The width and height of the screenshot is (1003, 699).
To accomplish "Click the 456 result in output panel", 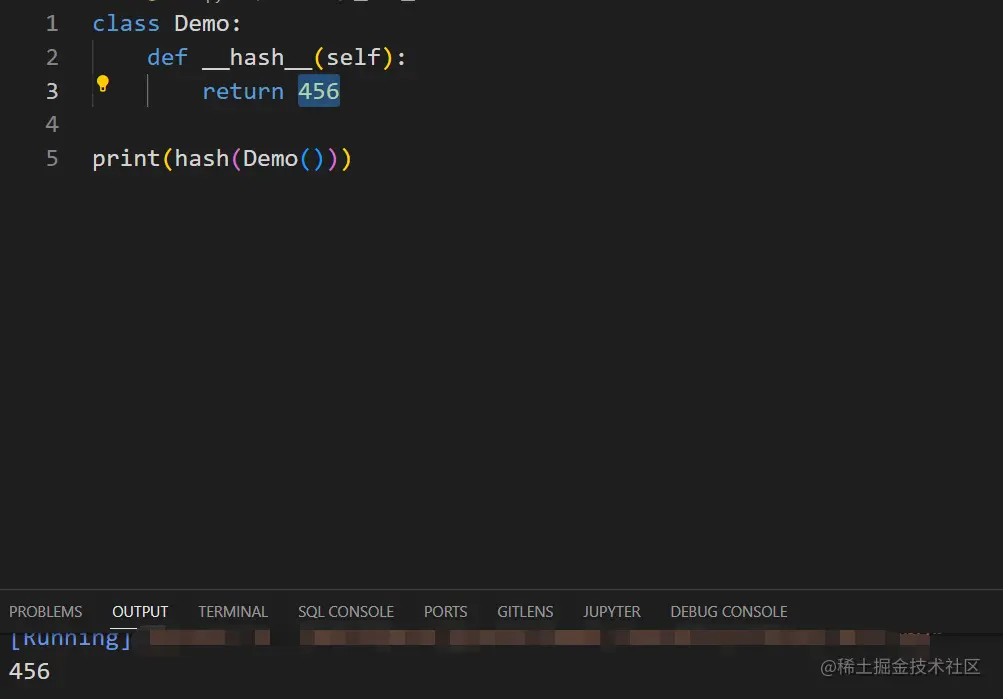I will 29,672.
